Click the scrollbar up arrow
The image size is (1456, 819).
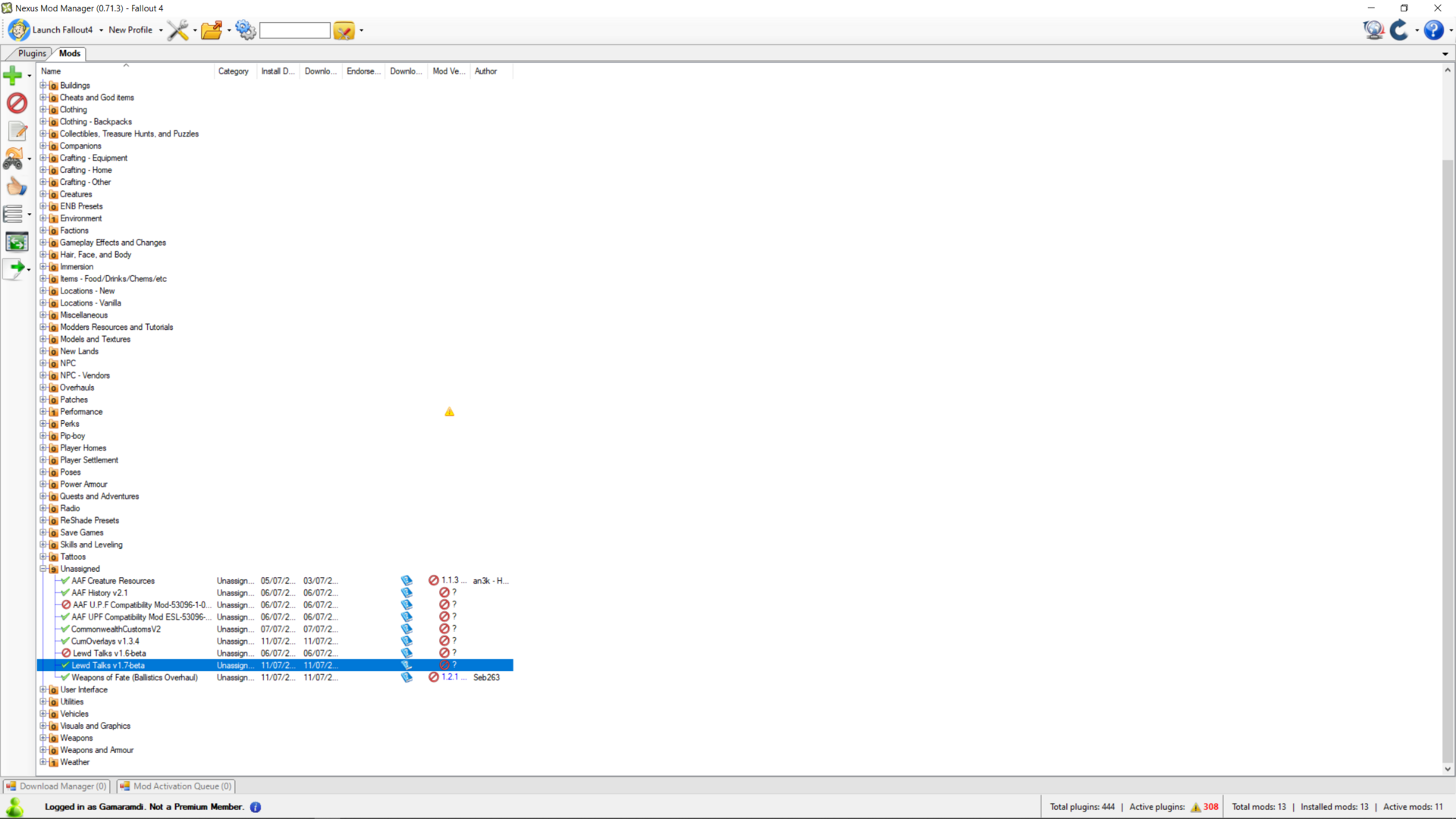point(1447,70)
